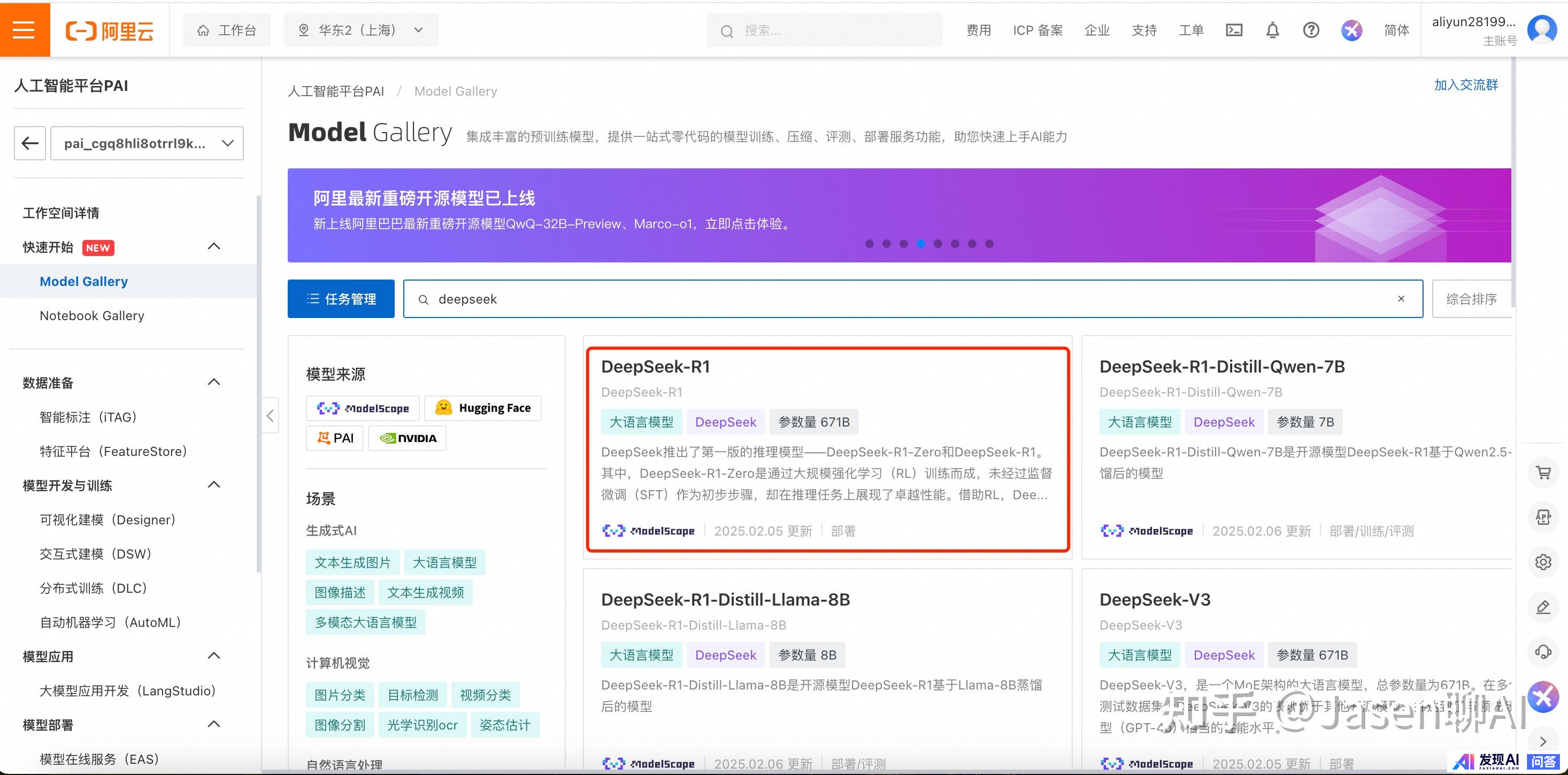The width and height of the screenshot is (1568, 775).
Task: Open 自动机器学习（AutoML）
Action: (110, 622)
